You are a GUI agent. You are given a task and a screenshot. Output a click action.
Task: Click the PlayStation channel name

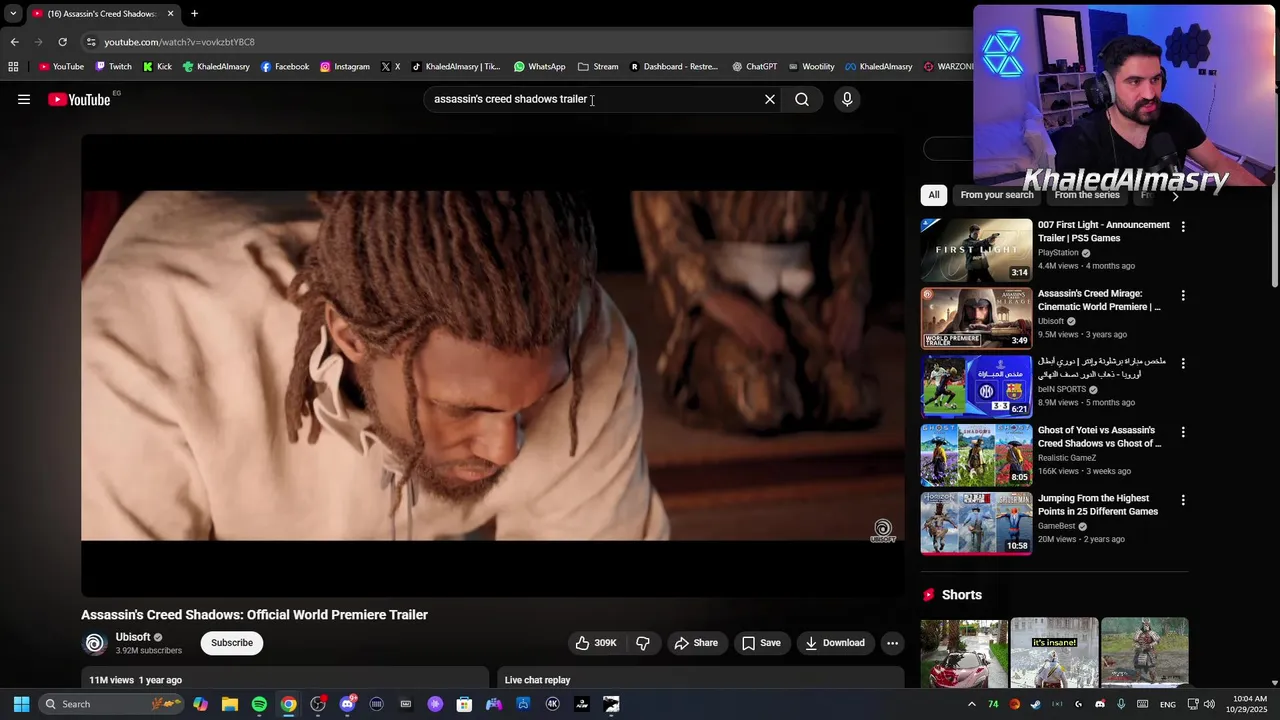1058,253
